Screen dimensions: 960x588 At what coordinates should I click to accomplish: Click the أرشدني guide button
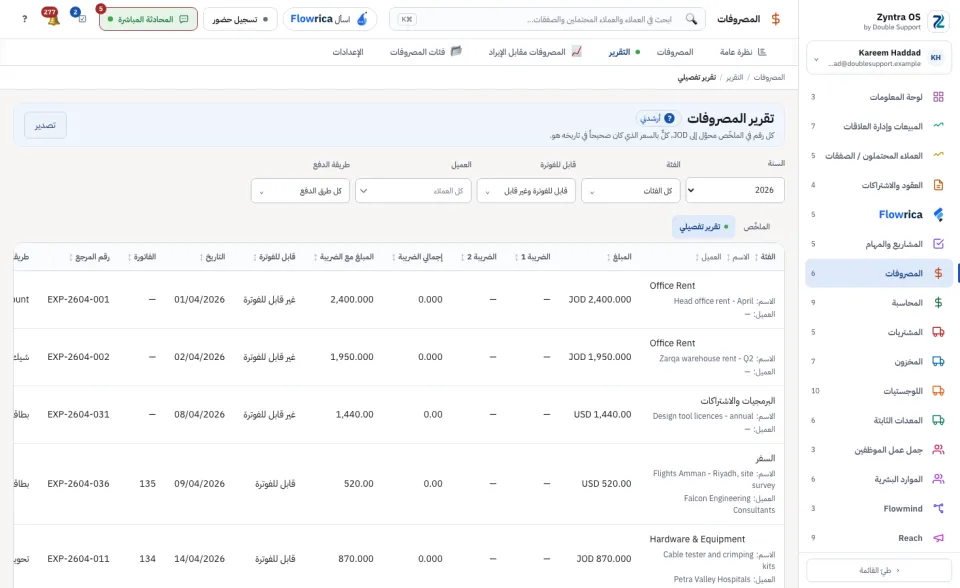coord(658,118)
